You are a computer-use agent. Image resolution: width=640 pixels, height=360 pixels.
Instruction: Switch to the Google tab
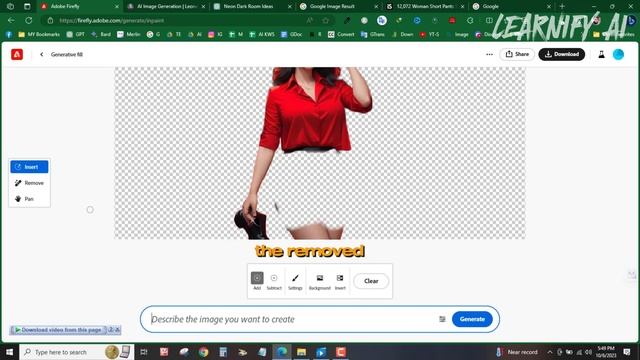[x=511, y=7]
